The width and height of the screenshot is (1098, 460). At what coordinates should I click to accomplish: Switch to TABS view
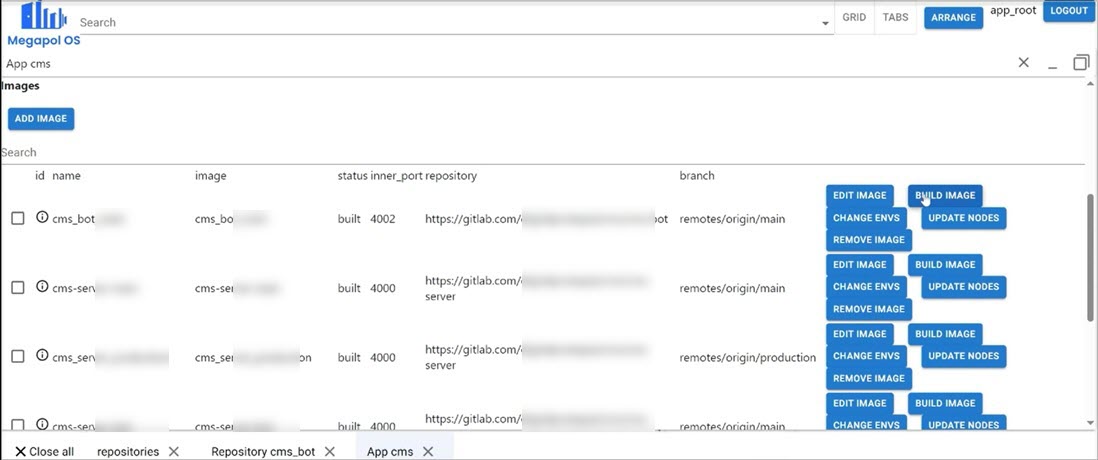(896, 18)
